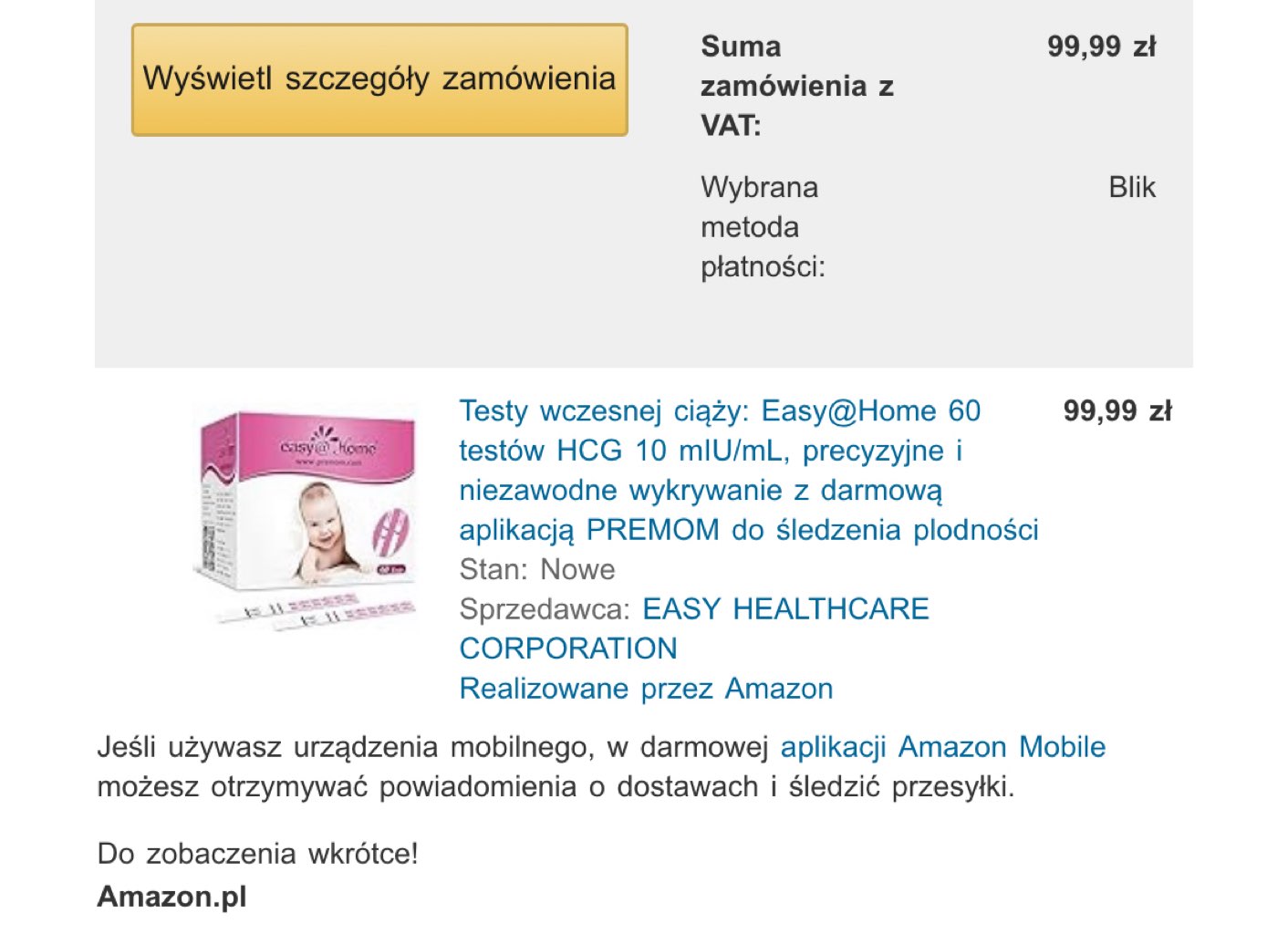Click the order total 99,99 zł in summary

(1101, 47)
